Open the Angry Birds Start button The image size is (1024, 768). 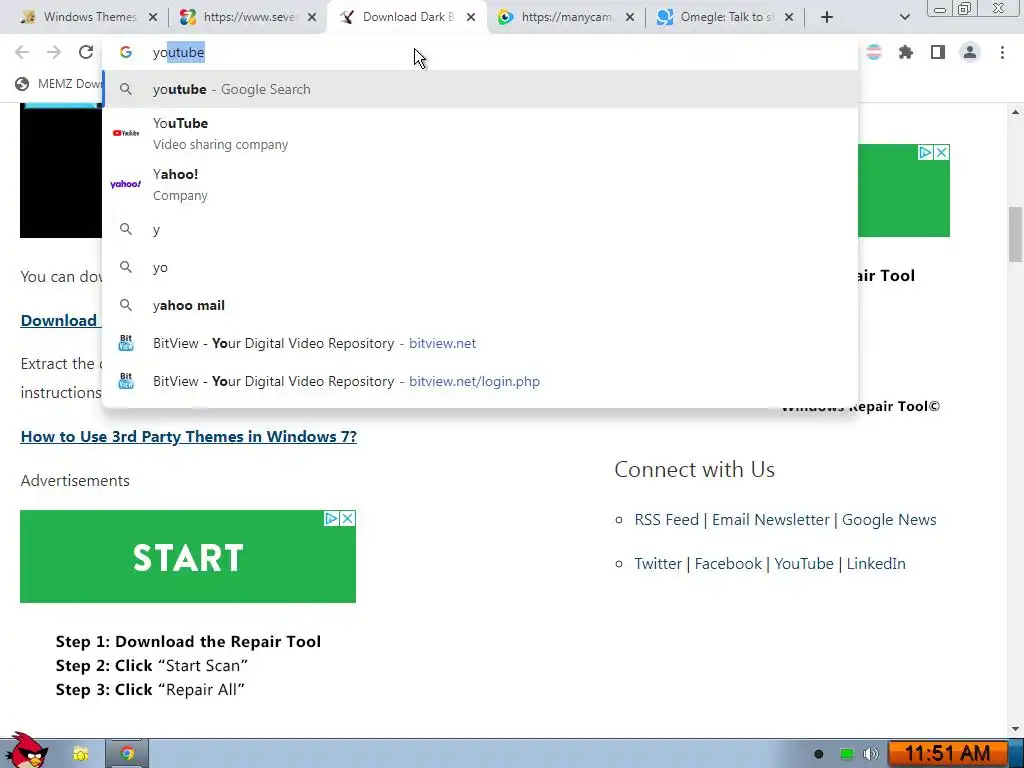(26, 750)
